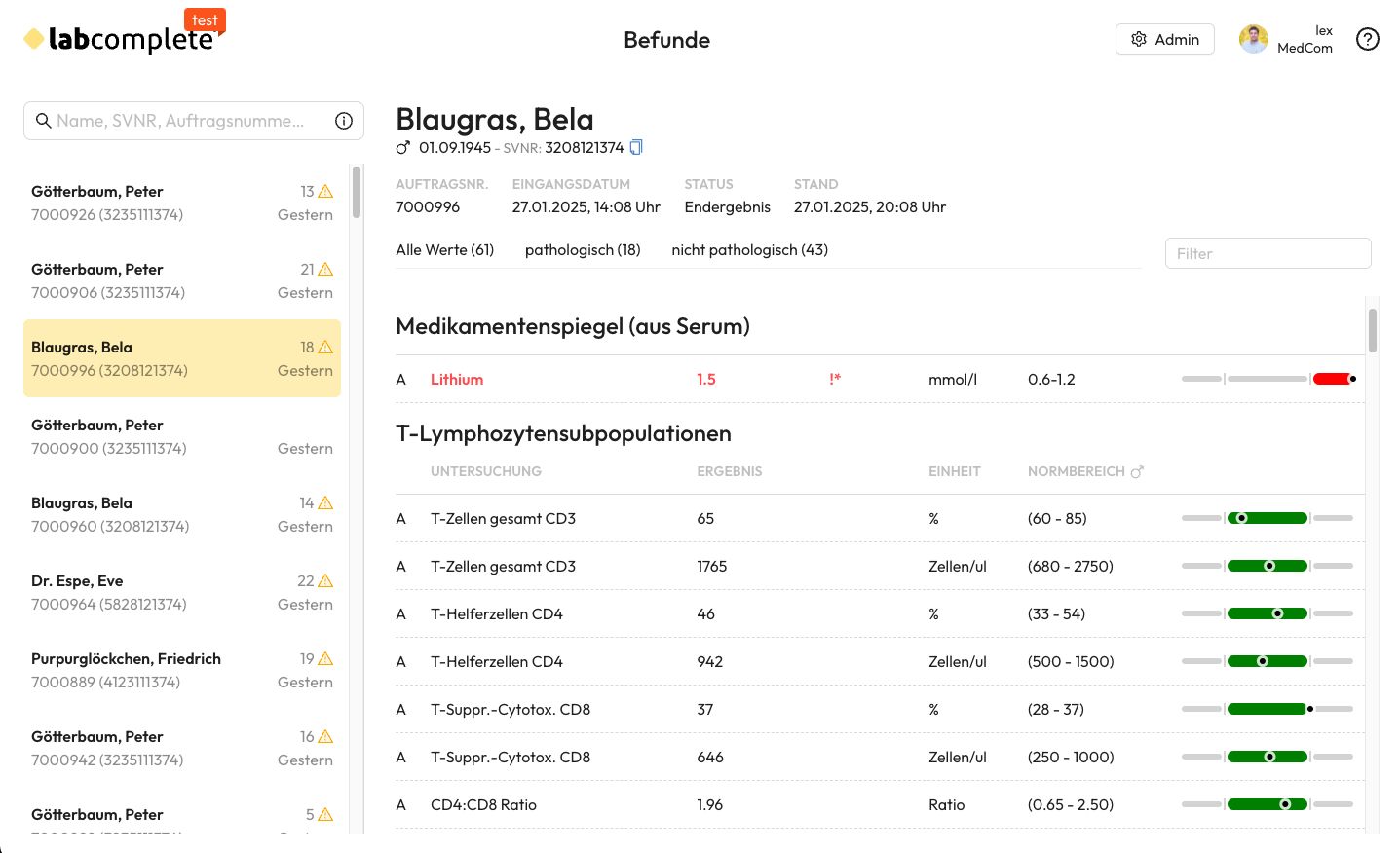
Task: Select the 'pathologisch (18)' filter tab
Action: (582, 249)
